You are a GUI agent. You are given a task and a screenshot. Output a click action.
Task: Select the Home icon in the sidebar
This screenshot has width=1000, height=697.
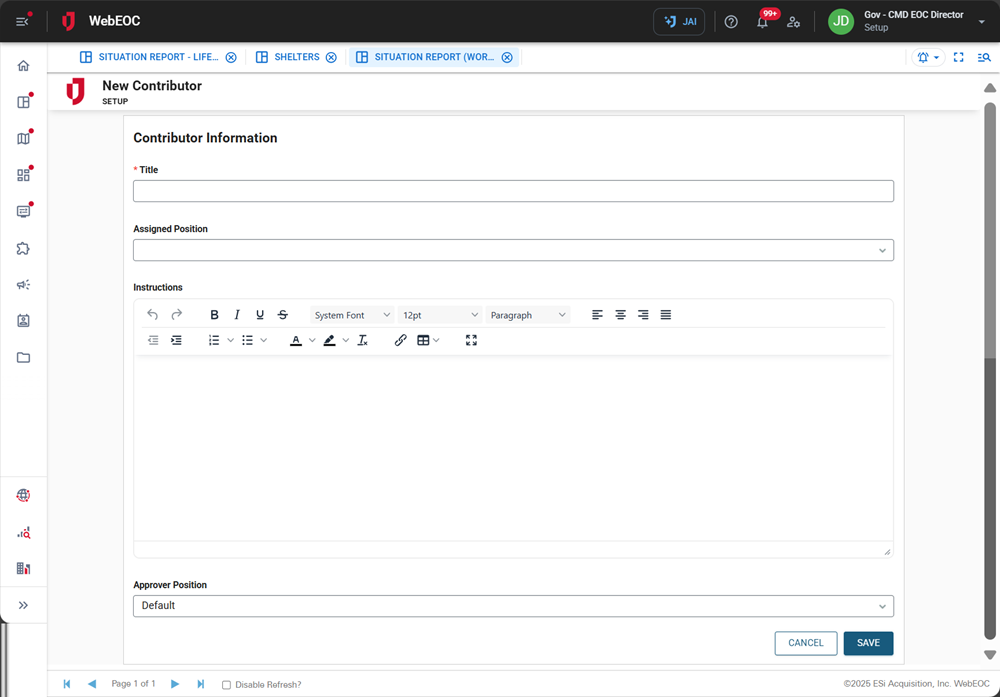(22, 65)
